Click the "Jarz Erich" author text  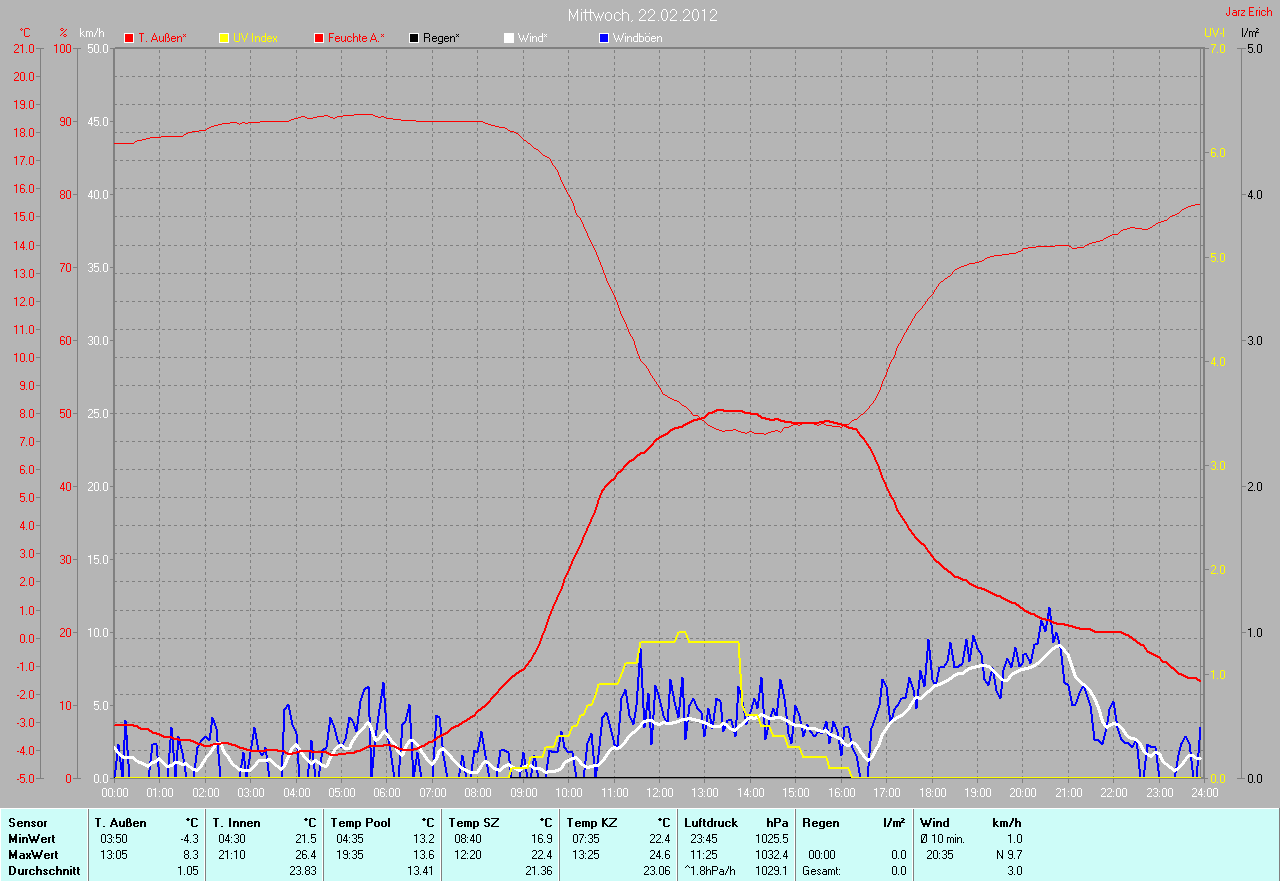click(x=1249, y=12)
